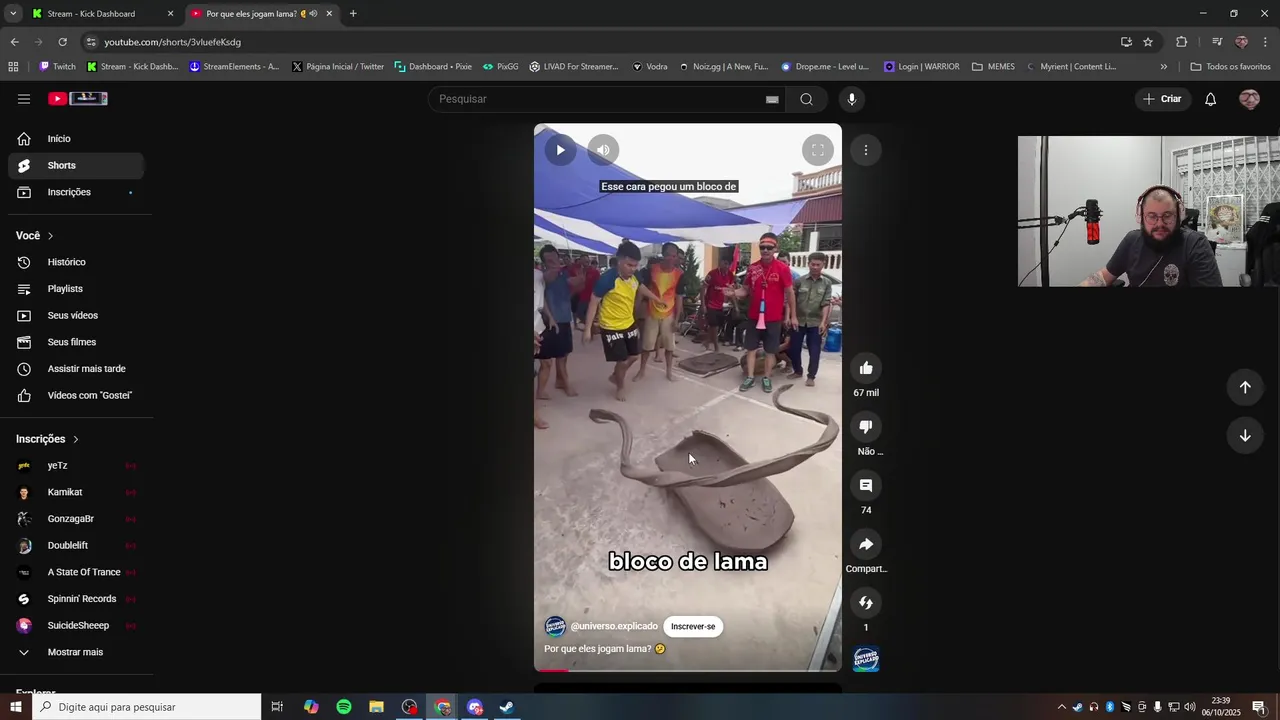Open the @universo.explicado channel link

click(x=614, y=627)
